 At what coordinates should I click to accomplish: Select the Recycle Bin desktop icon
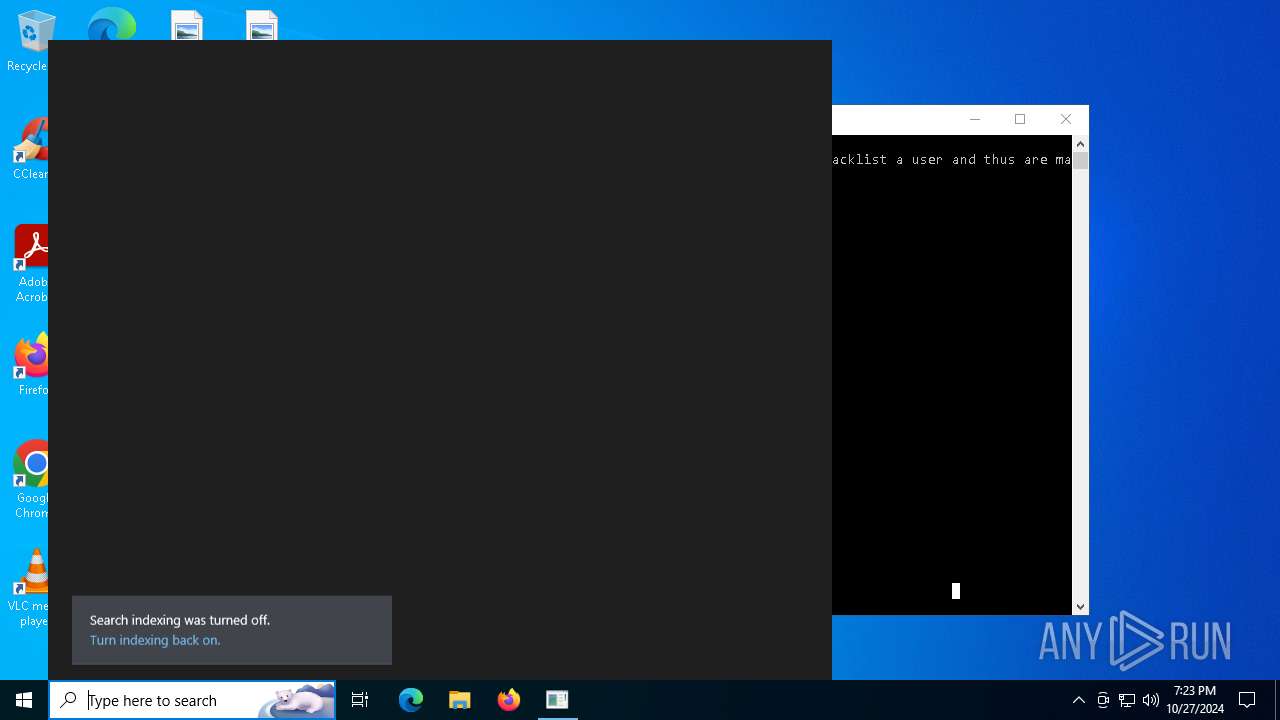coord(30,42)
